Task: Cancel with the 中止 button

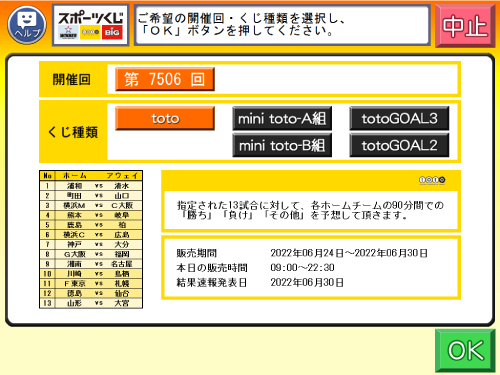Action: coord(465,26)
